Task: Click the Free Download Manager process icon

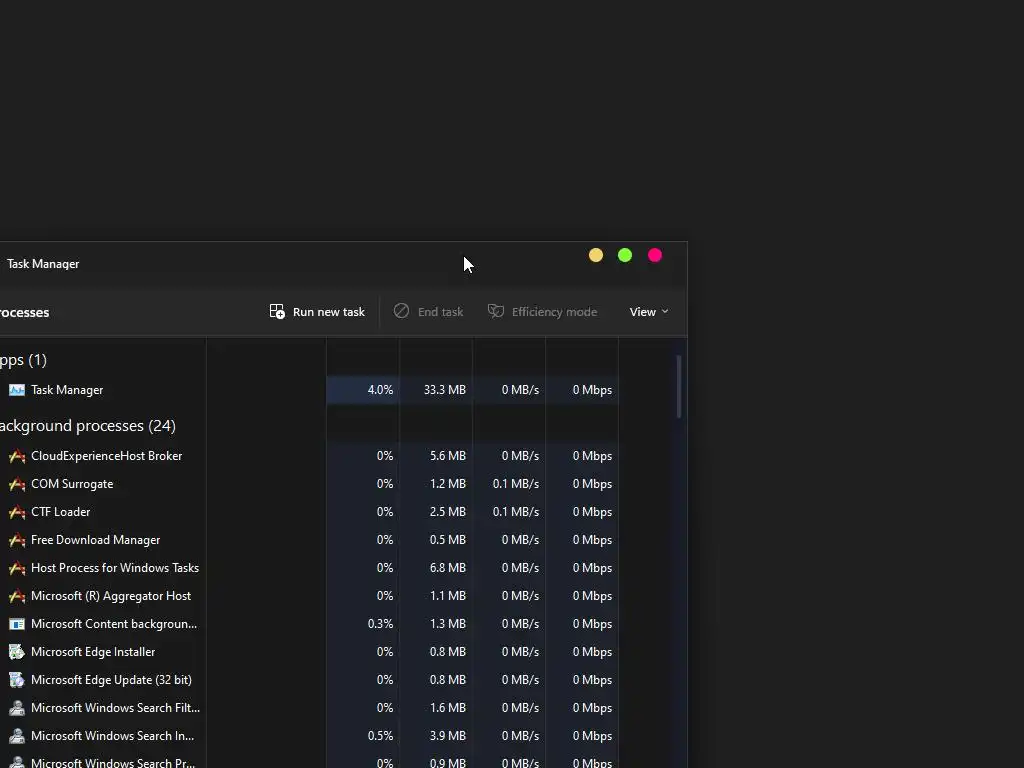Action: (x=17, y=540)
